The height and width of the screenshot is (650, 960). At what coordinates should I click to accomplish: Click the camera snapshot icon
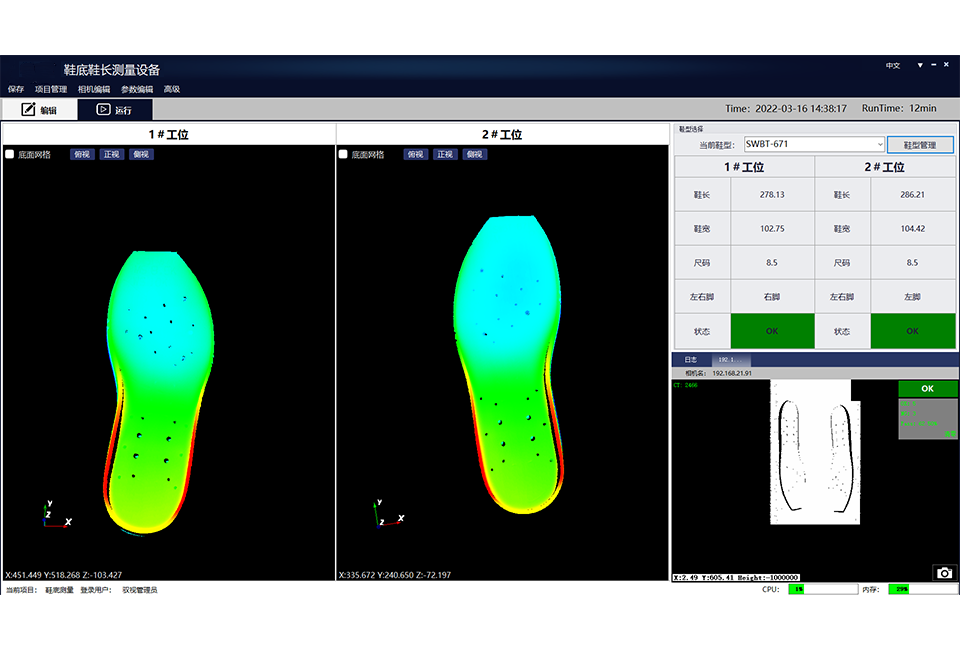(x=944, y=572)
